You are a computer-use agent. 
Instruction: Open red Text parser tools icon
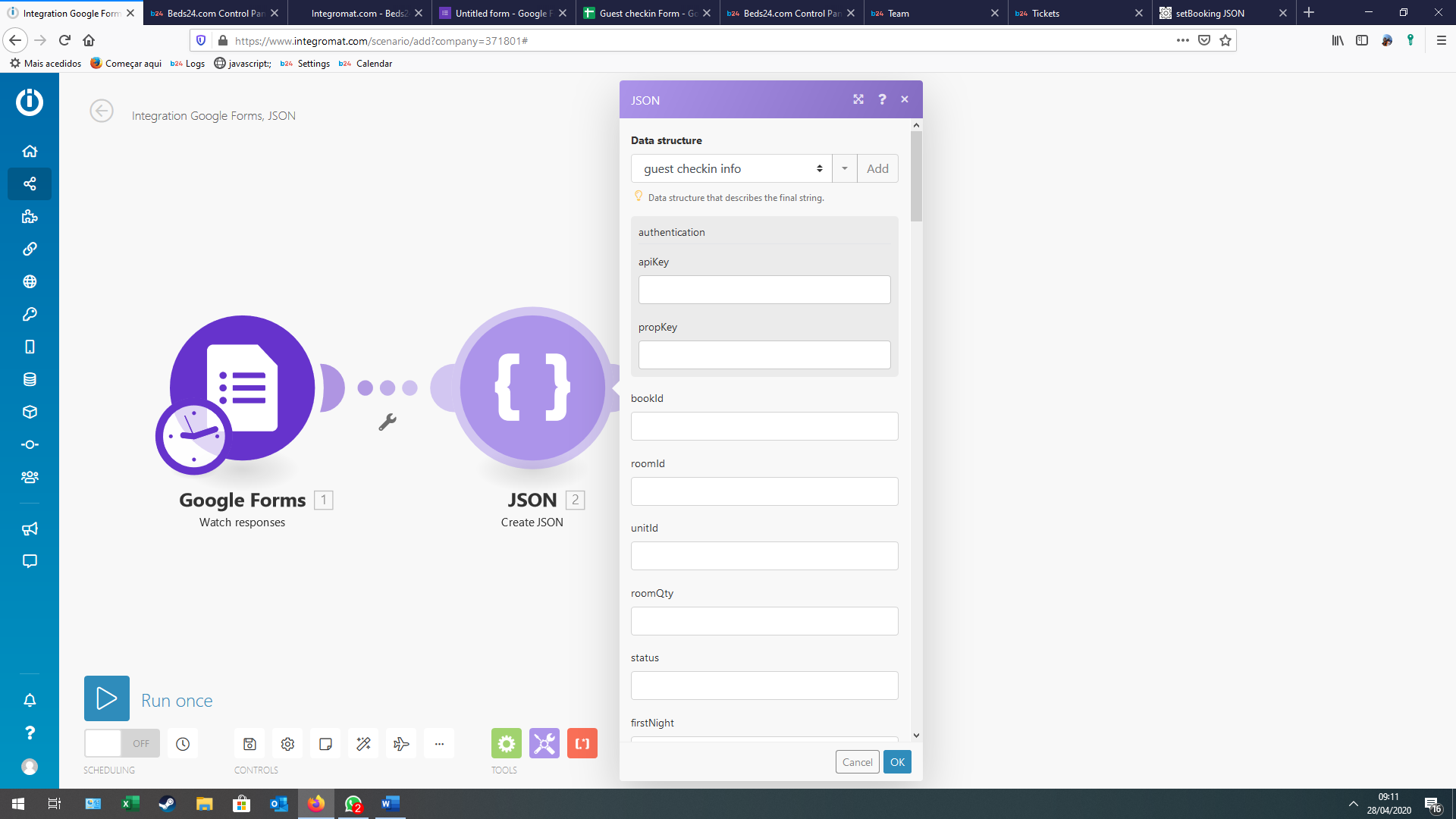(x=582, y=743)
